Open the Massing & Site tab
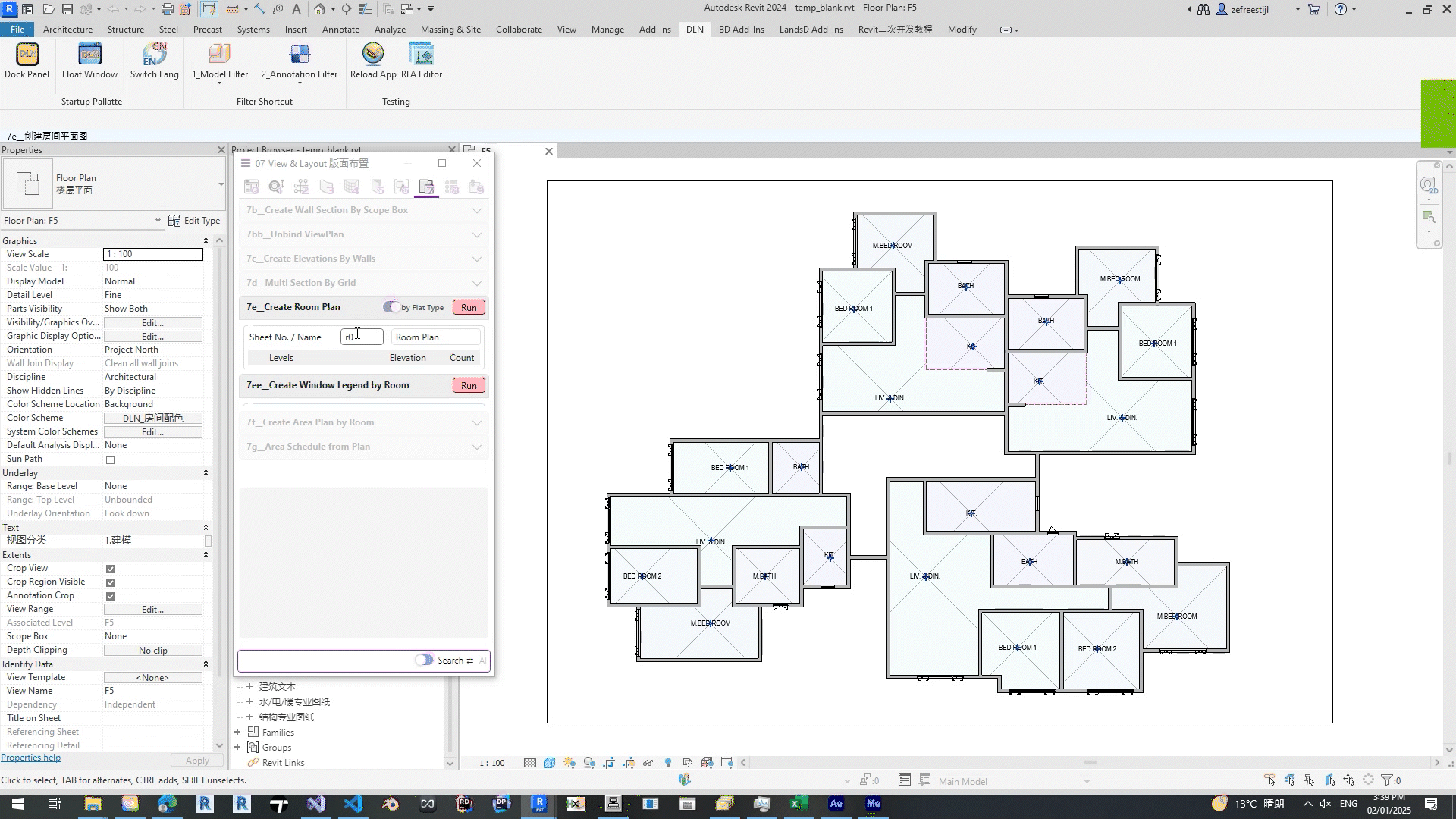Image resolution: width=1456 pixels, height=819 pixels. [x=450, y=30]
